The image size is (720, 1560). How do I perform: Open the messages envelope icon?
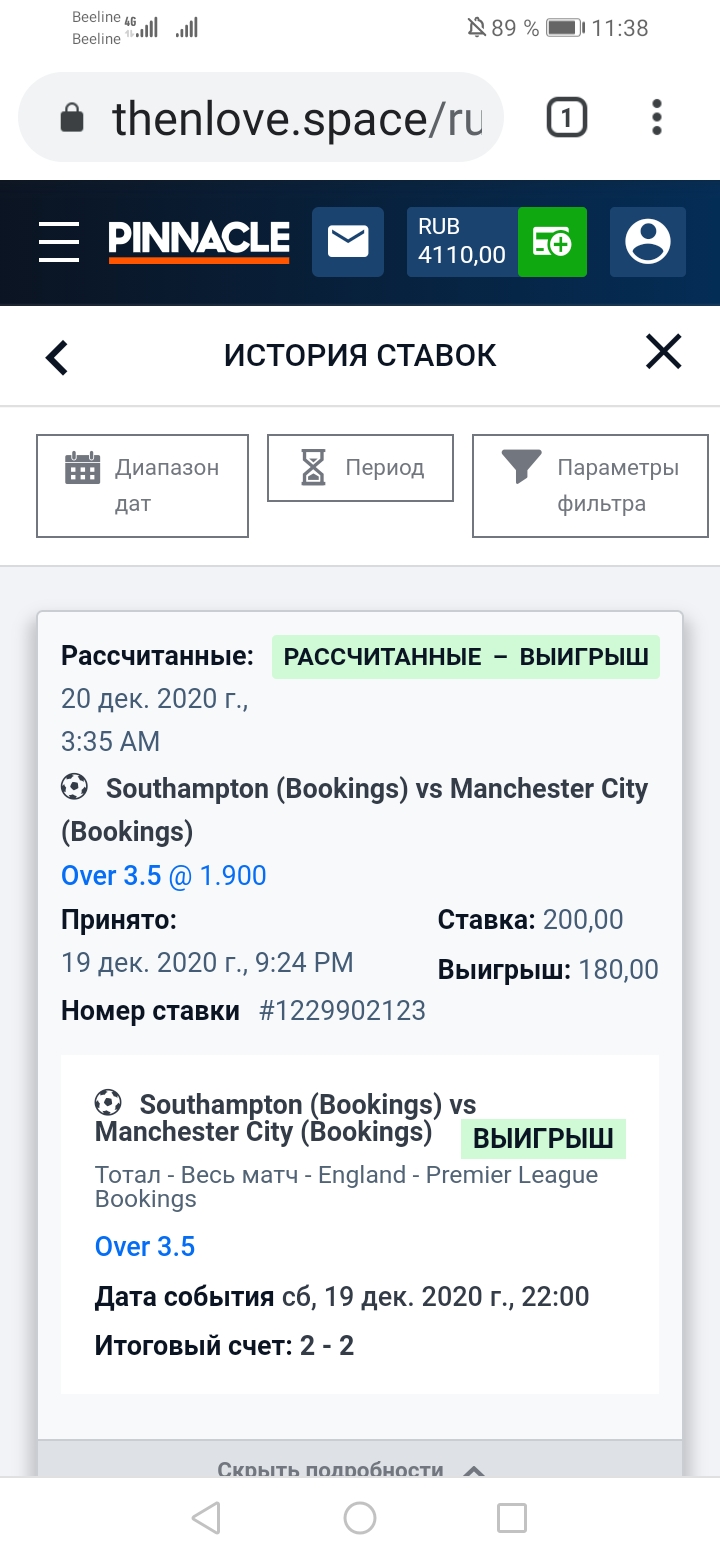[x=348, y=242]
